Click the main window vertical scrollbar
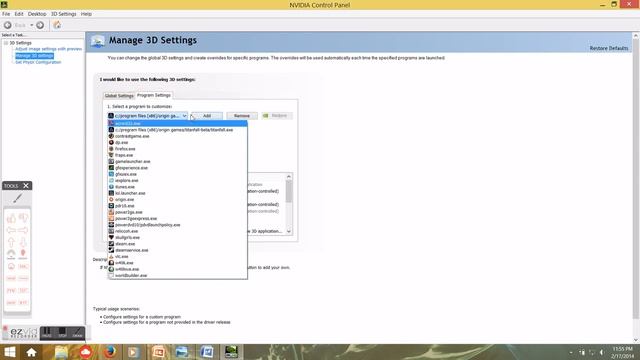The height and width of the screenshot is (360, 640). pos(636,188)
